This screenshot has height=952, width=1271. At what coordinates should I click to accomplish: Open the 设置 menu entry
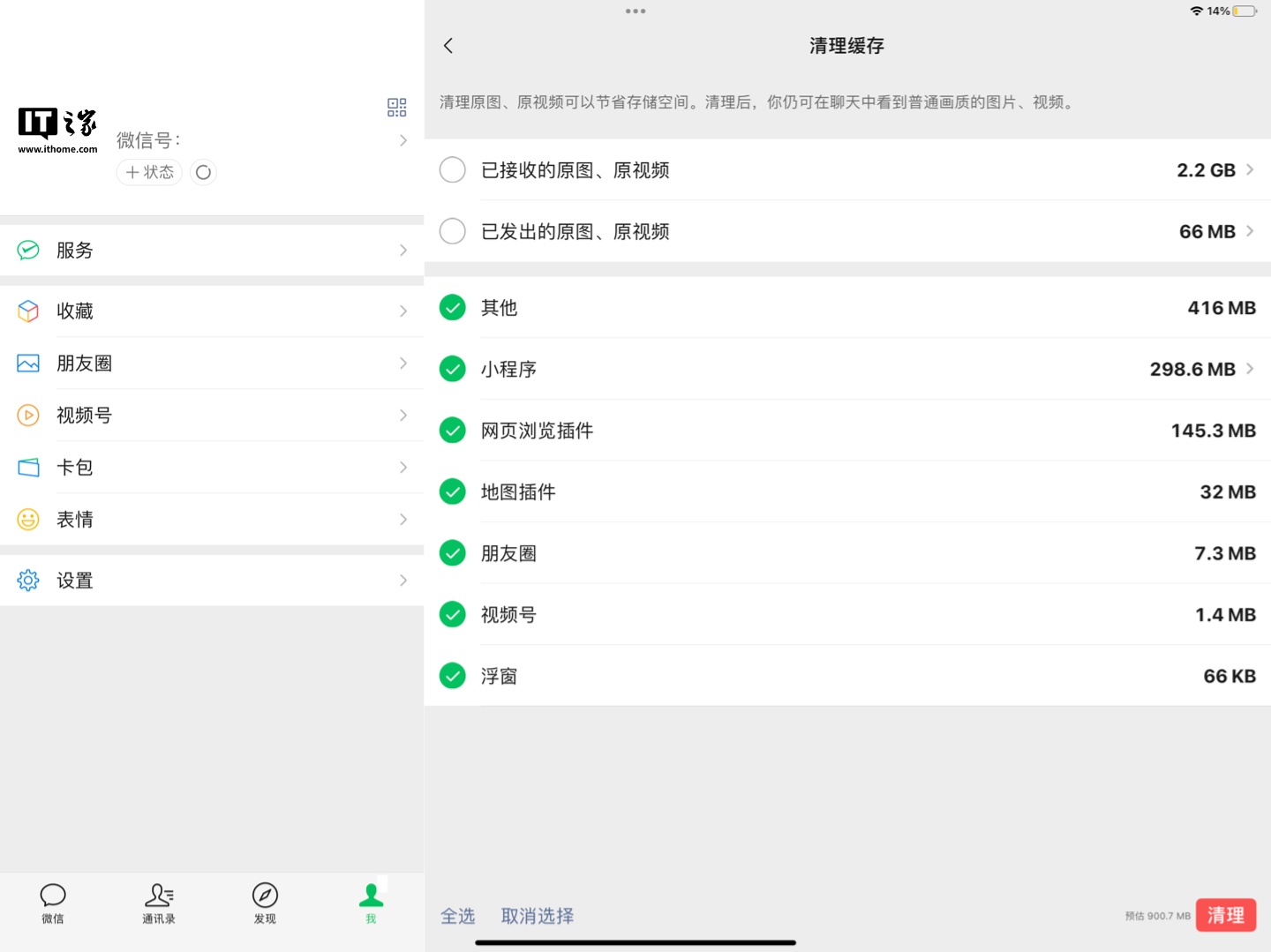212,581
